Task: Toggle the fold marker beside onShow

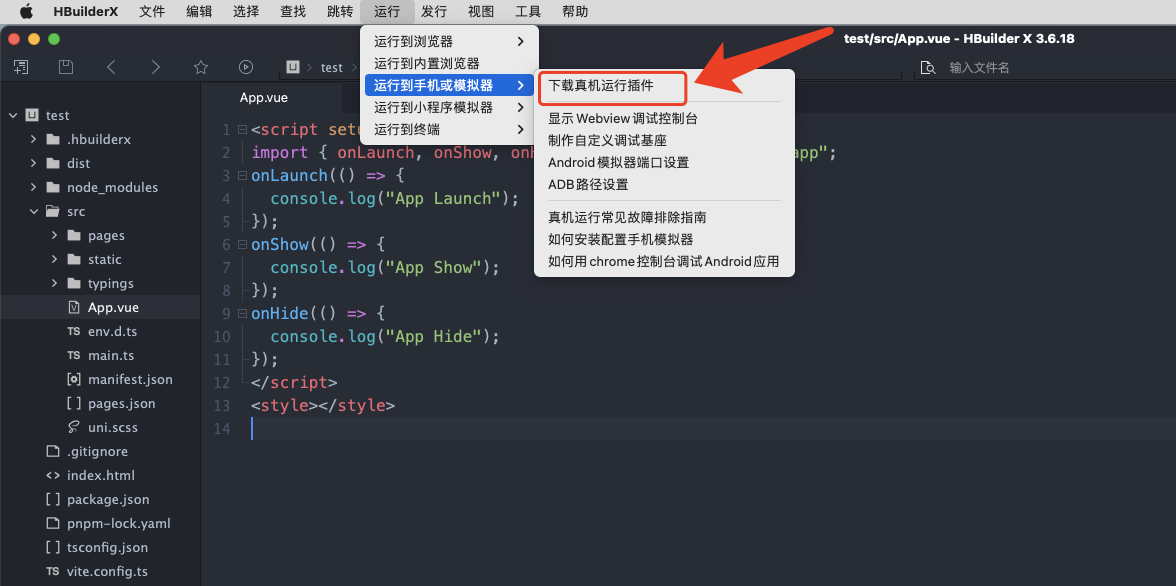Action: tap(241, 245)
